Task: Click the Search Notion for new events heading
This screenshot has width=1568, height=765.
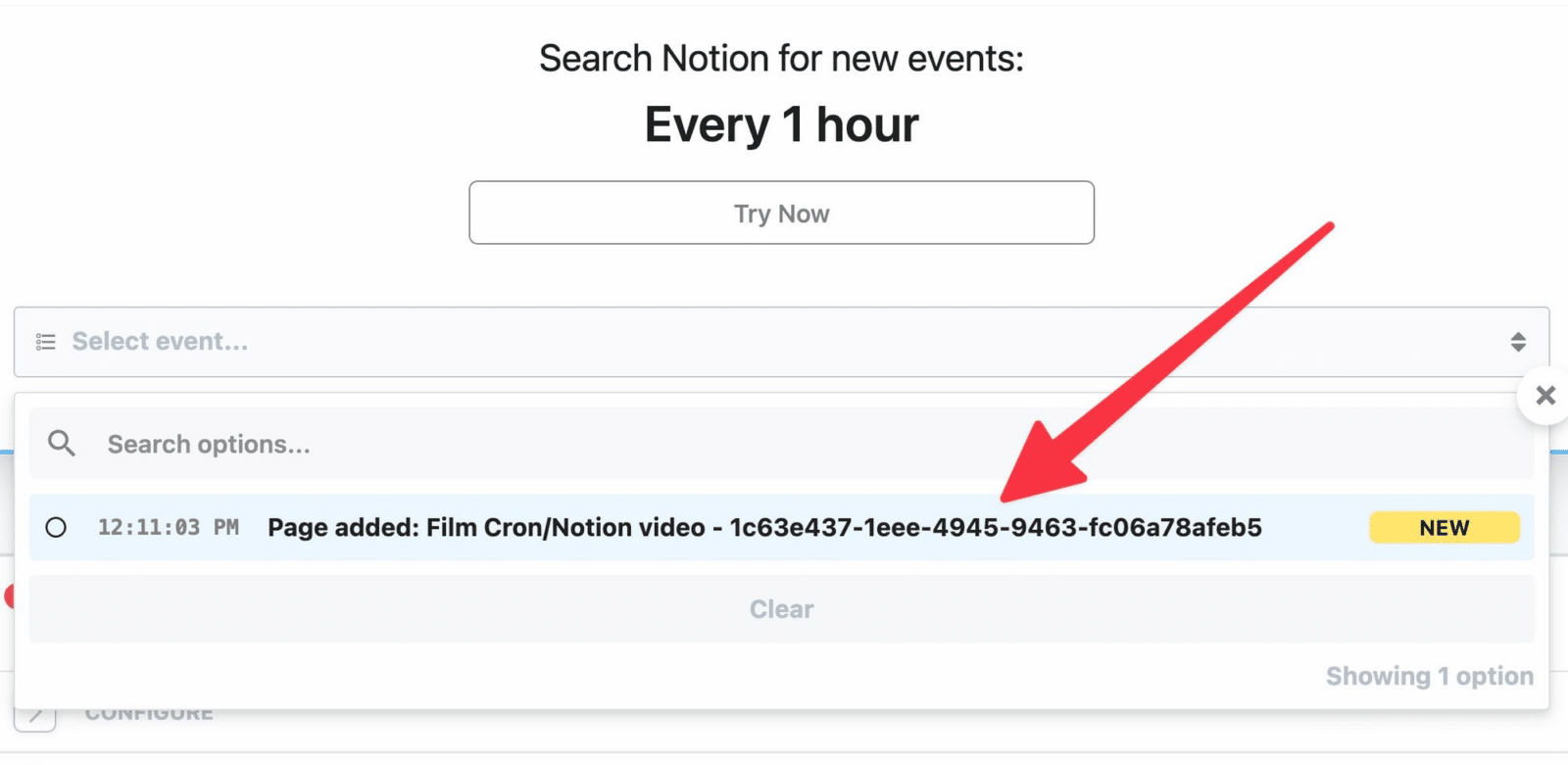Action: point(781,59)
